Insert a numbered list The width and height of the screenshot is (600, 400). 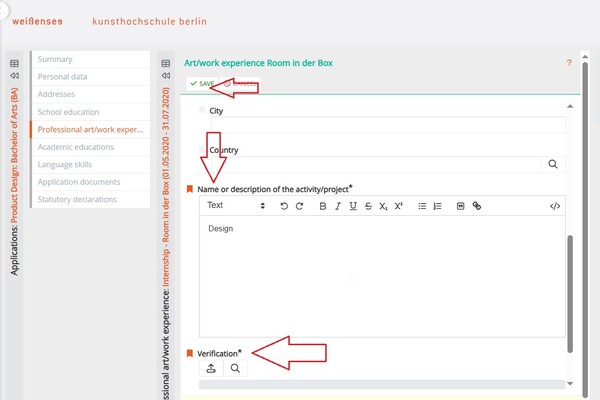(438, 206)
